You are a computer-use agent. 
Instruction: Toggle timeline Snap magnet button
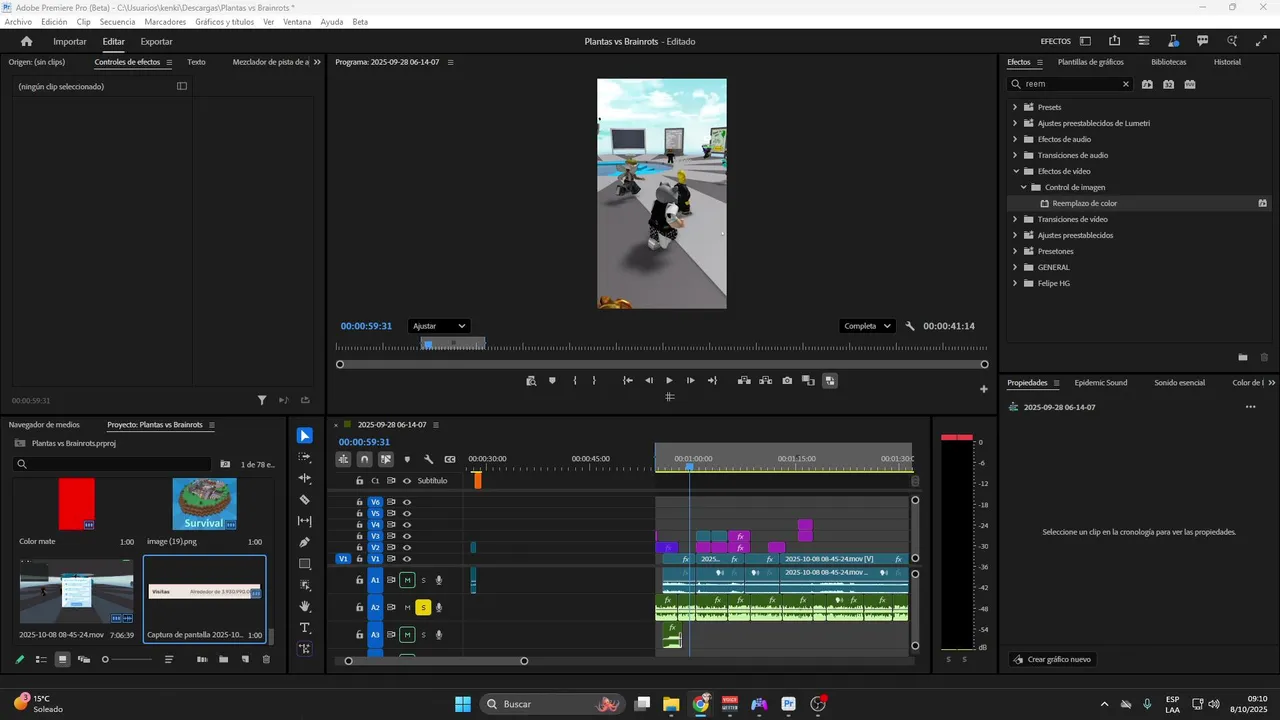(364, 460)
